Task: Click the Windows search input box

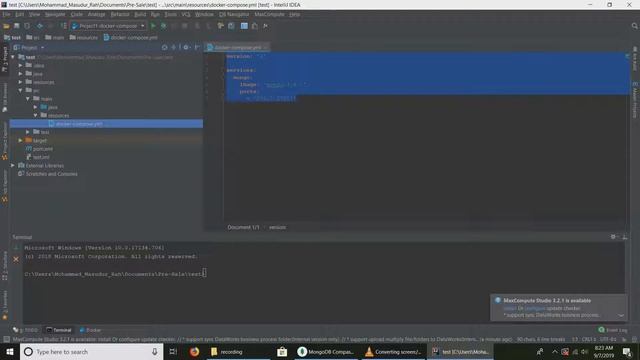Action: (91, 351)
